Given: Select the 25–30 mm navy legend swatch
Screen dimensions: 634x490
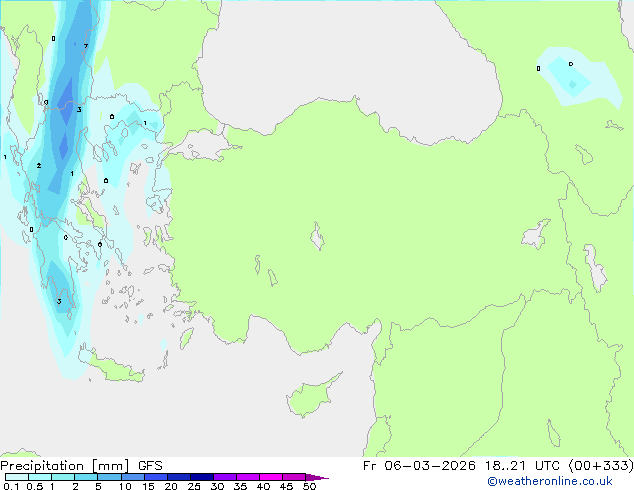Looking at the screenshot, I should (x=201, y=477).
